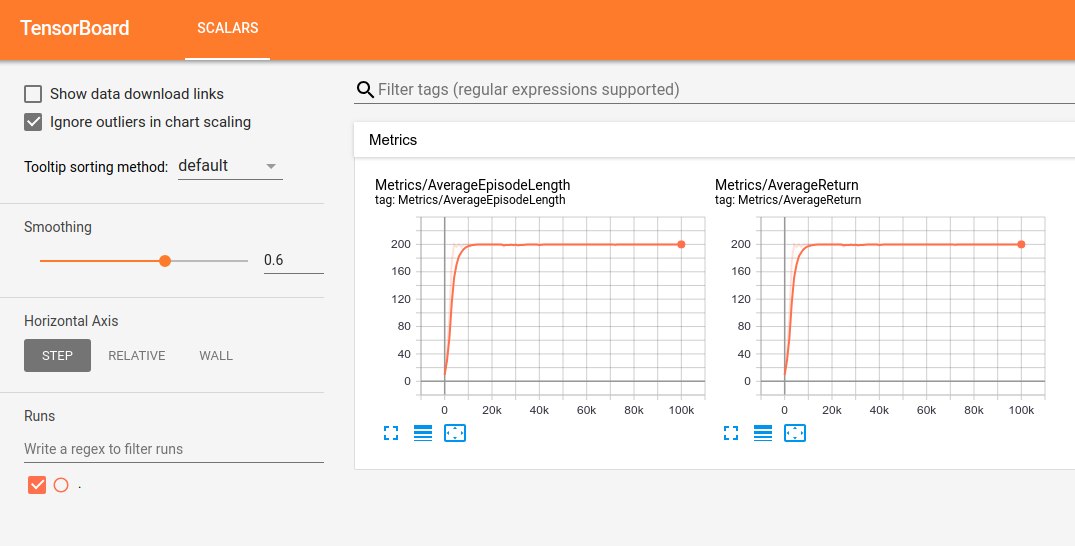The width and height of the screenshot is (1075, 546).
Task: Select the '.' run radio circle
Action: [61, 485]
